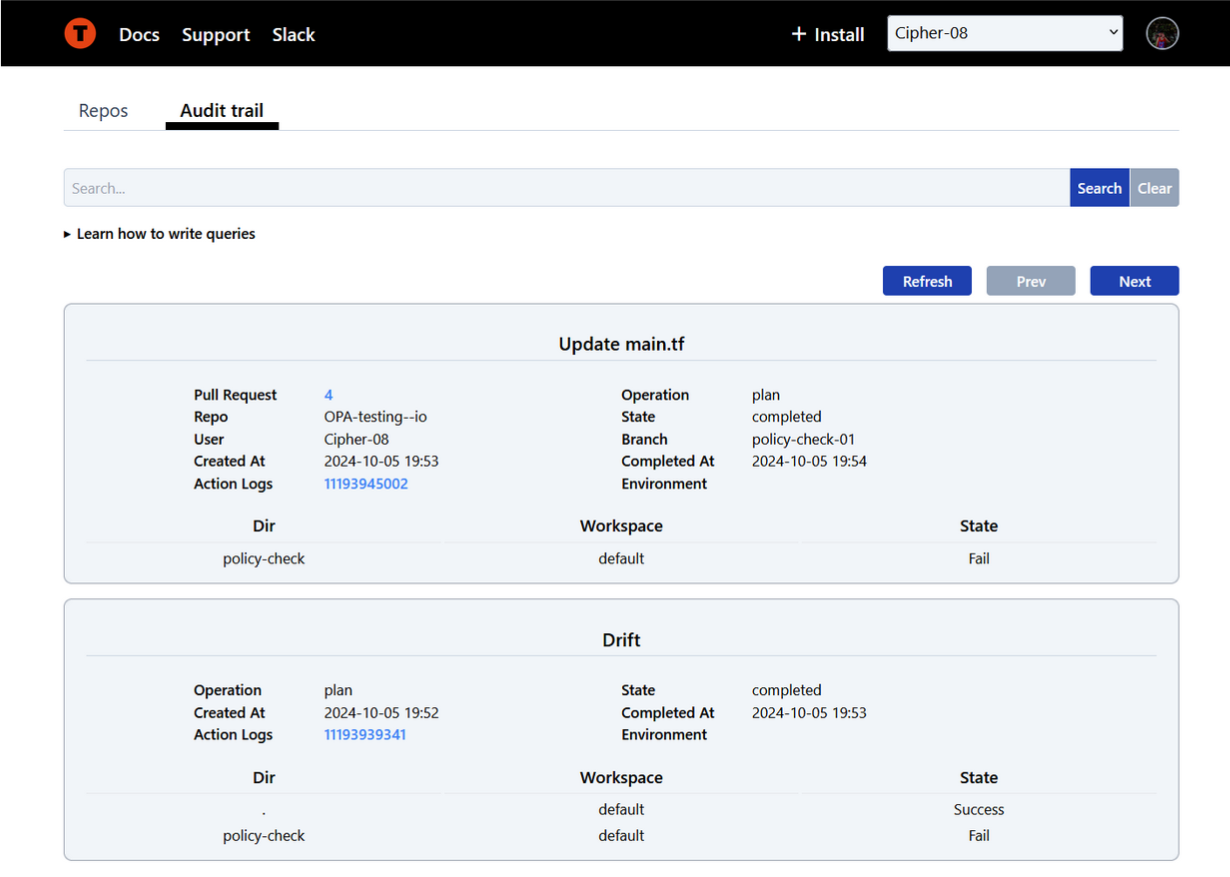This screenshot has height=877, width=1230.
Task: Click the policy-check-01 branch value
Action: pyautogui.click(x=803, y=439)
